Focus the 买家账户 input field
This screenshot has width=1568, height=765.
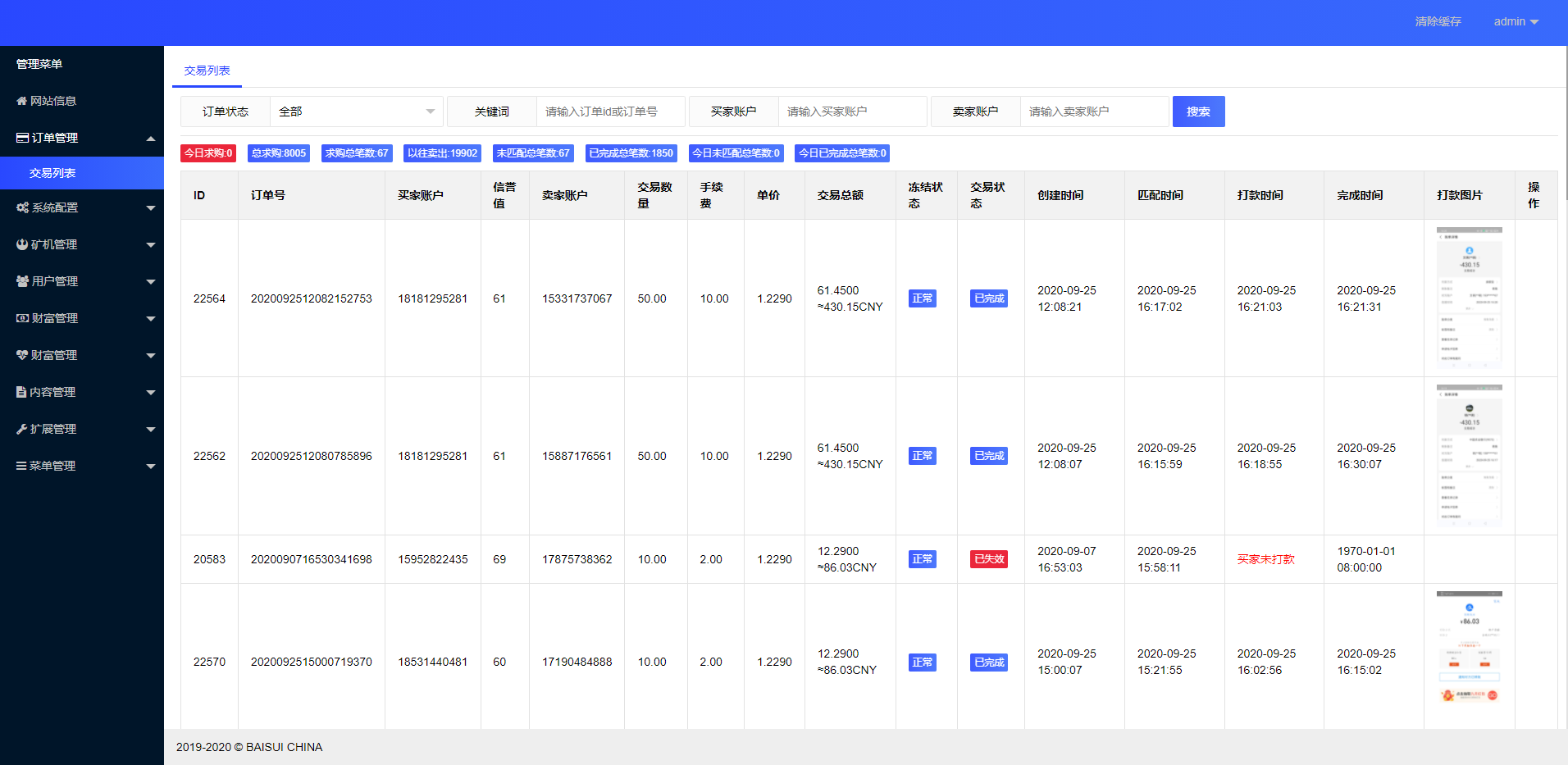(851, 112)
